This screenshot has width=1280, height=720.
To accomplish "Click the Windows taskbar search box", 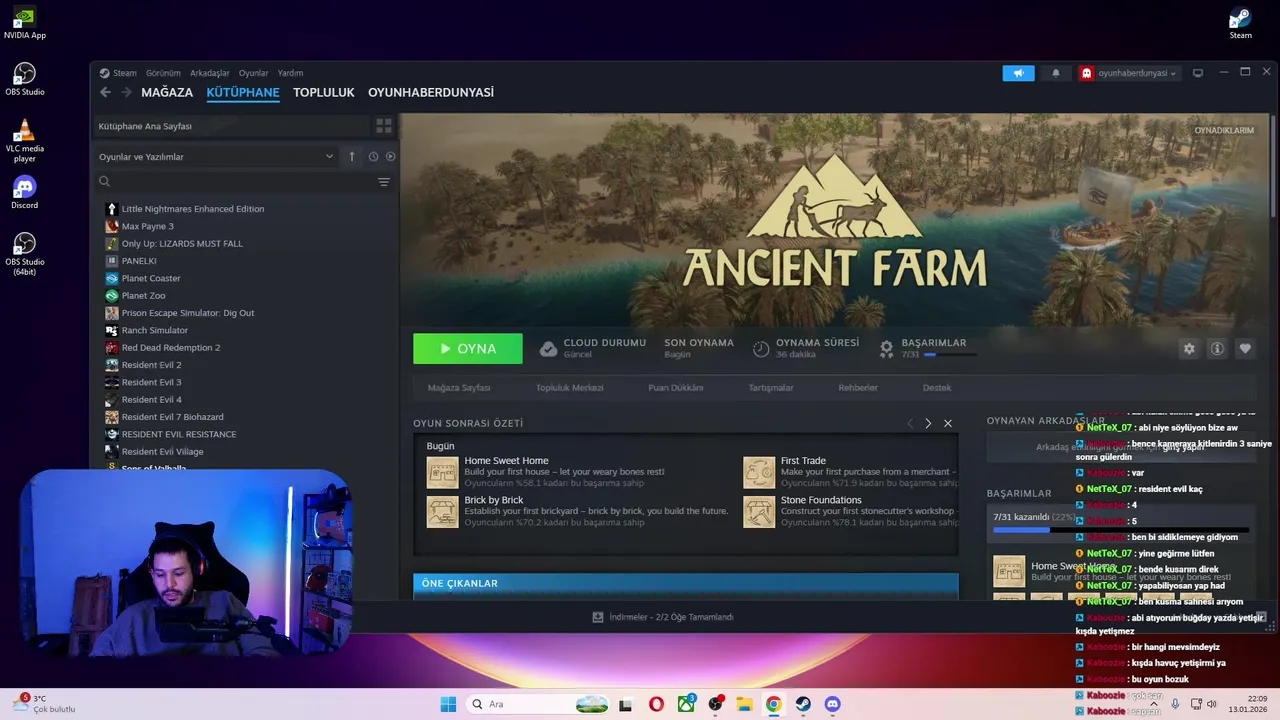I will click(x=538, y=704).
